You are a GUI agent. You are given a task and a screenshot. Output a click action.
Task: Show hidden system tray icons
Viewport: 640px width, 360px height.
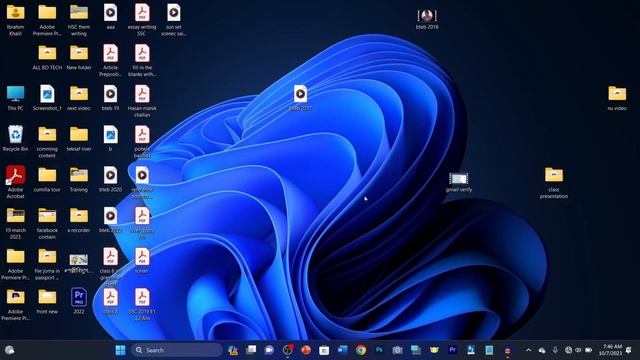529,350
